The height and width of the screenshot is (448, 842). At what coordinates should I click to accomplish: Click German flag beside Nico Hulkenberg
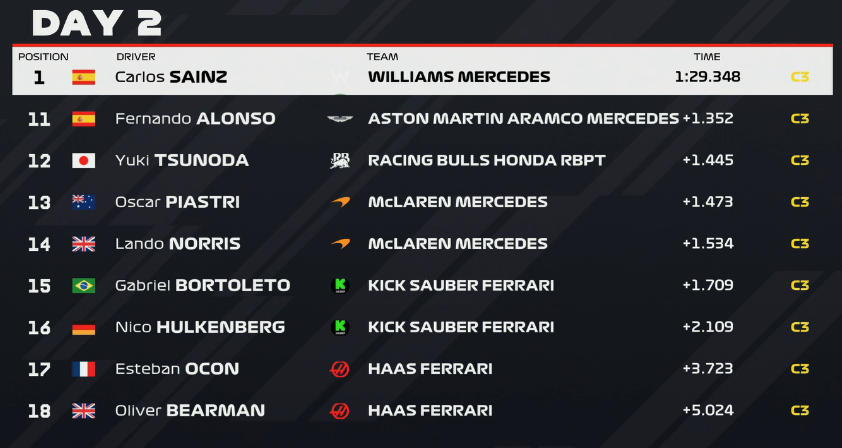pos(83,328)
